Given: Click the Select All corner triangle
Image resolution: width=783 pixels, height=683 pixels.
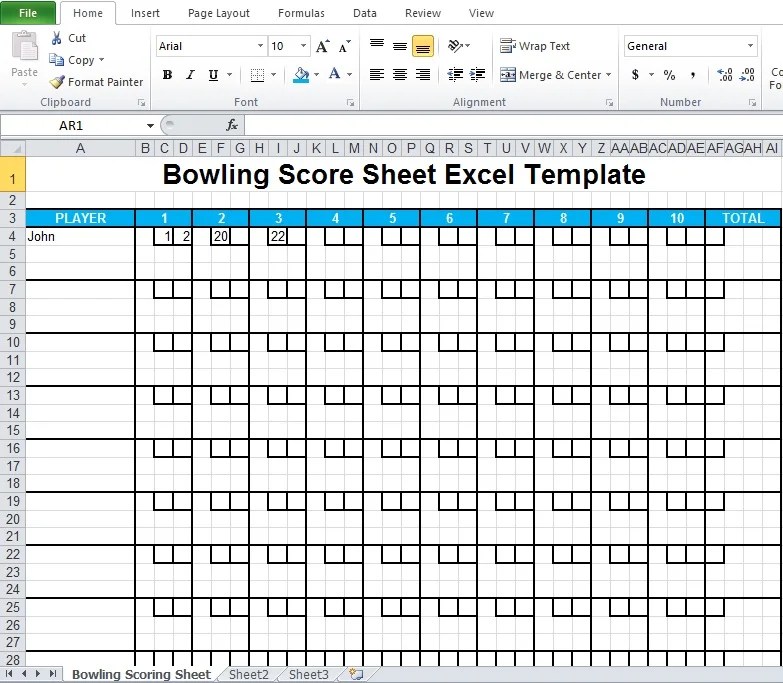Looking at the screenshot, I should [13, 148].
